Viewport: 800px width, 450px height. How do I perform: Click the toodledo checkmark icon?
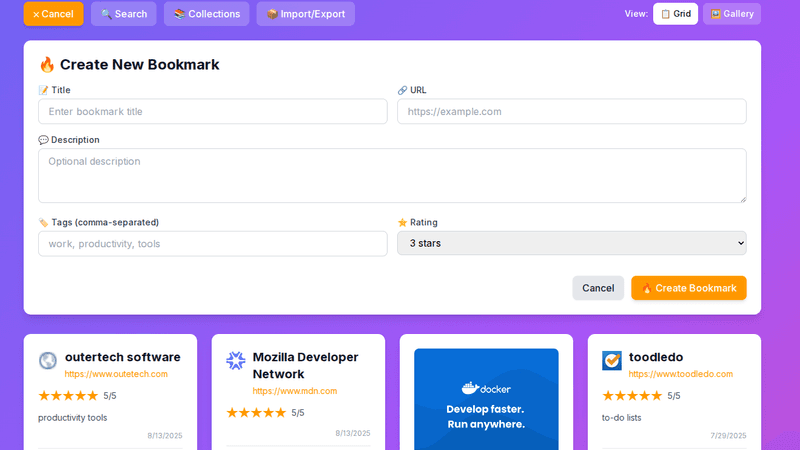[x=612, y=360]
